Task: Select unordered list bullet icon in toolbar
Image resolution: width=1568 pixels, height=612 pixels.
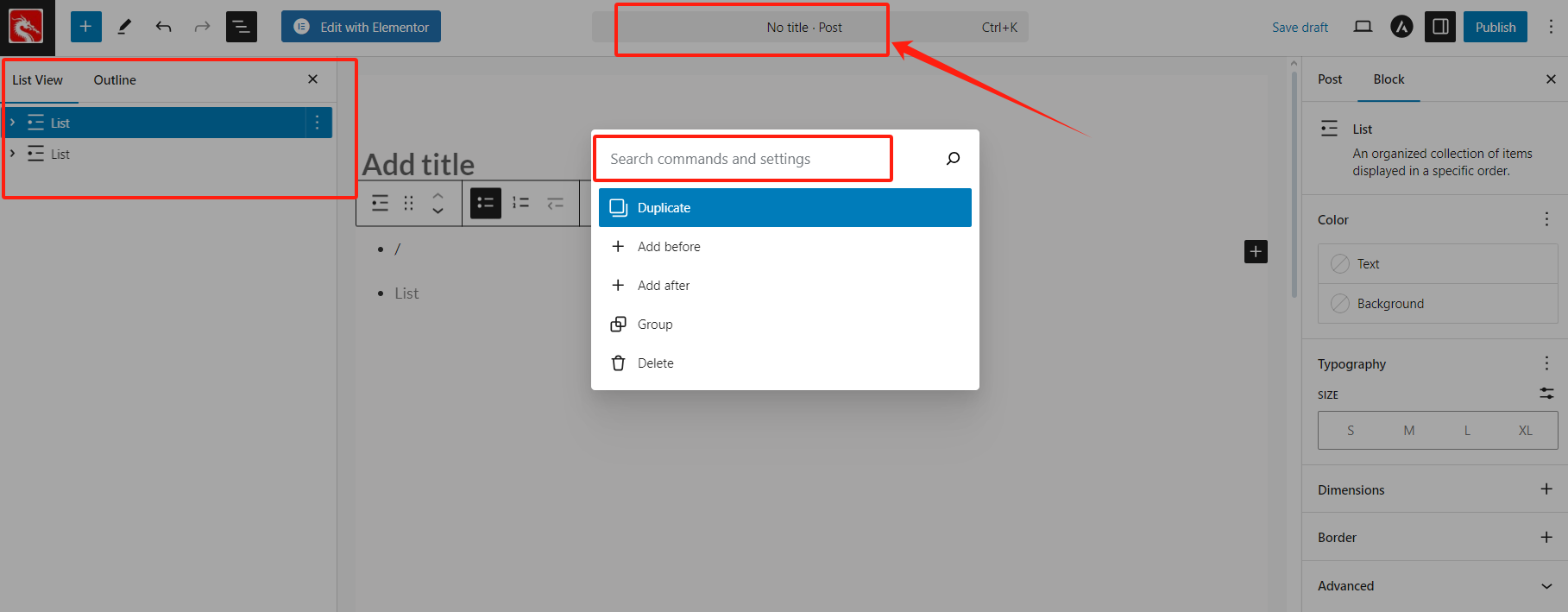Action: click(486, 203)
